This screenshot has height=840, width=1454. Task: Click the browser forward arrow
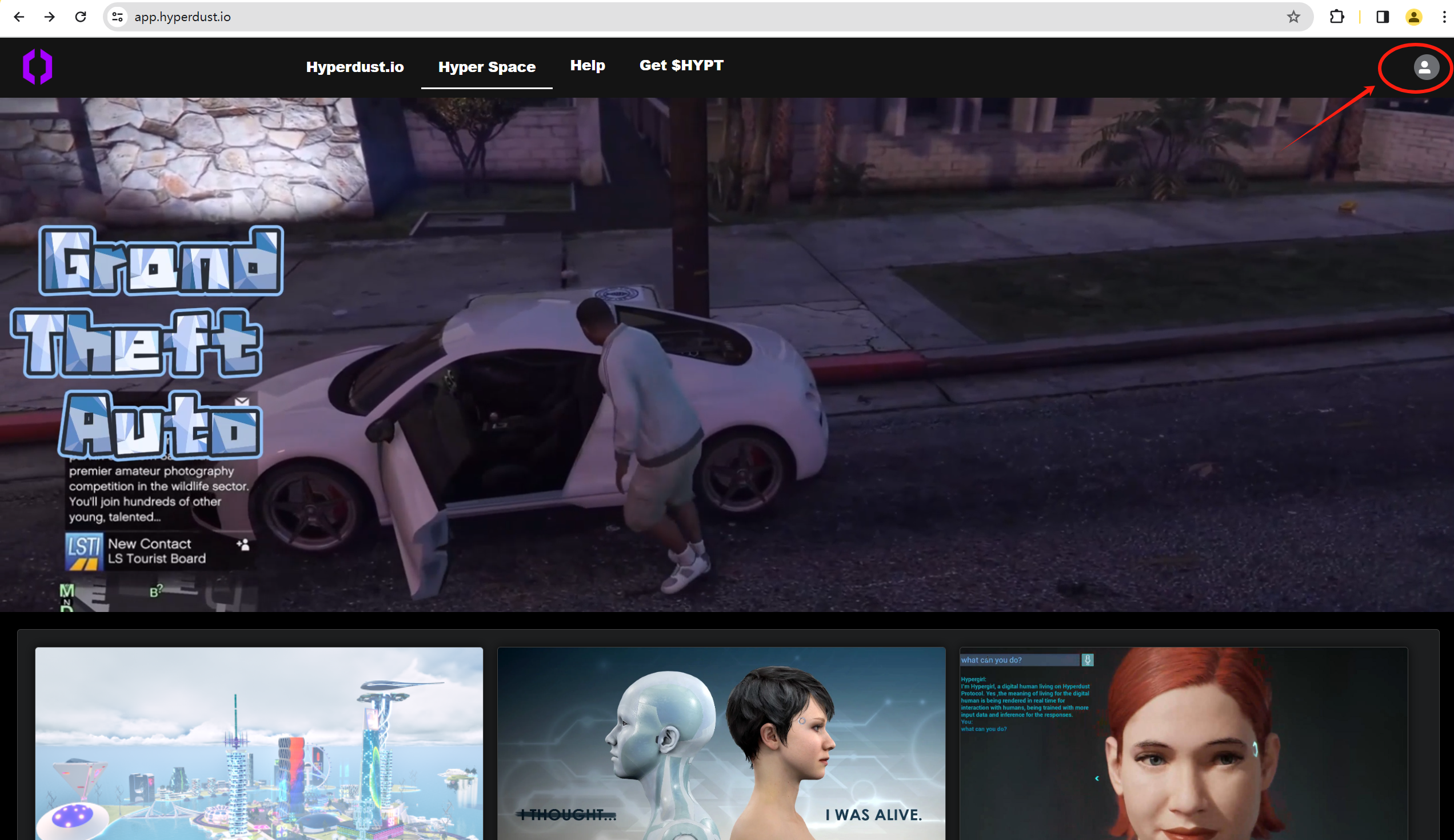coord(50,17)
